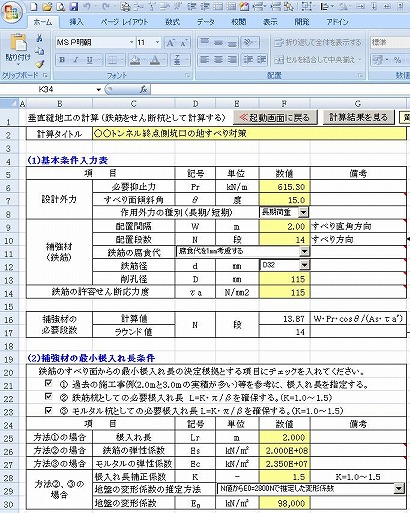Screen dimensions: 410x513
Task: Open the Name Box dropdown arrow
Action: pyautogui.click(x=99, y=89)
